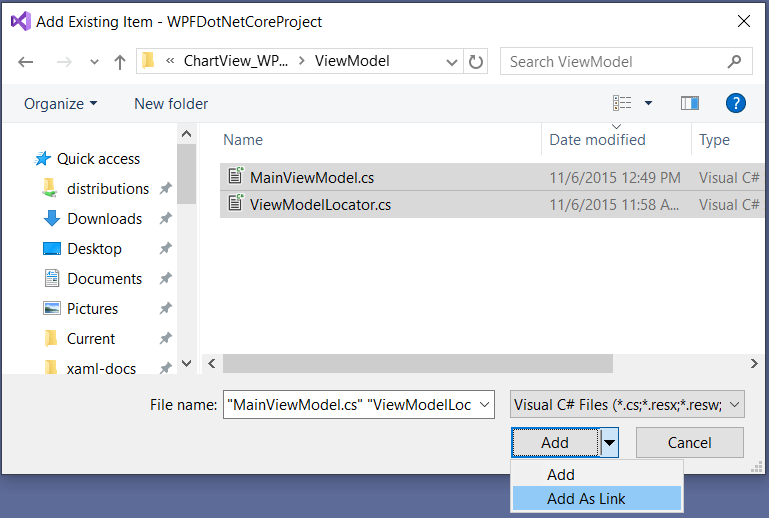The image size is (769, 518).
Task: Open help with the question mark icon
Action: [x=736, y=103]
